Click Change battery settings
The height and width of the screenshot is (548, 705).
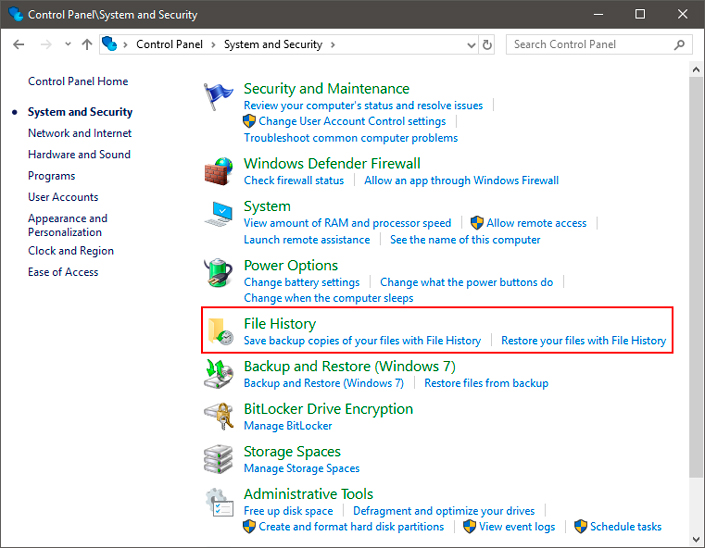pyautogui.click(x=302, y=282)
